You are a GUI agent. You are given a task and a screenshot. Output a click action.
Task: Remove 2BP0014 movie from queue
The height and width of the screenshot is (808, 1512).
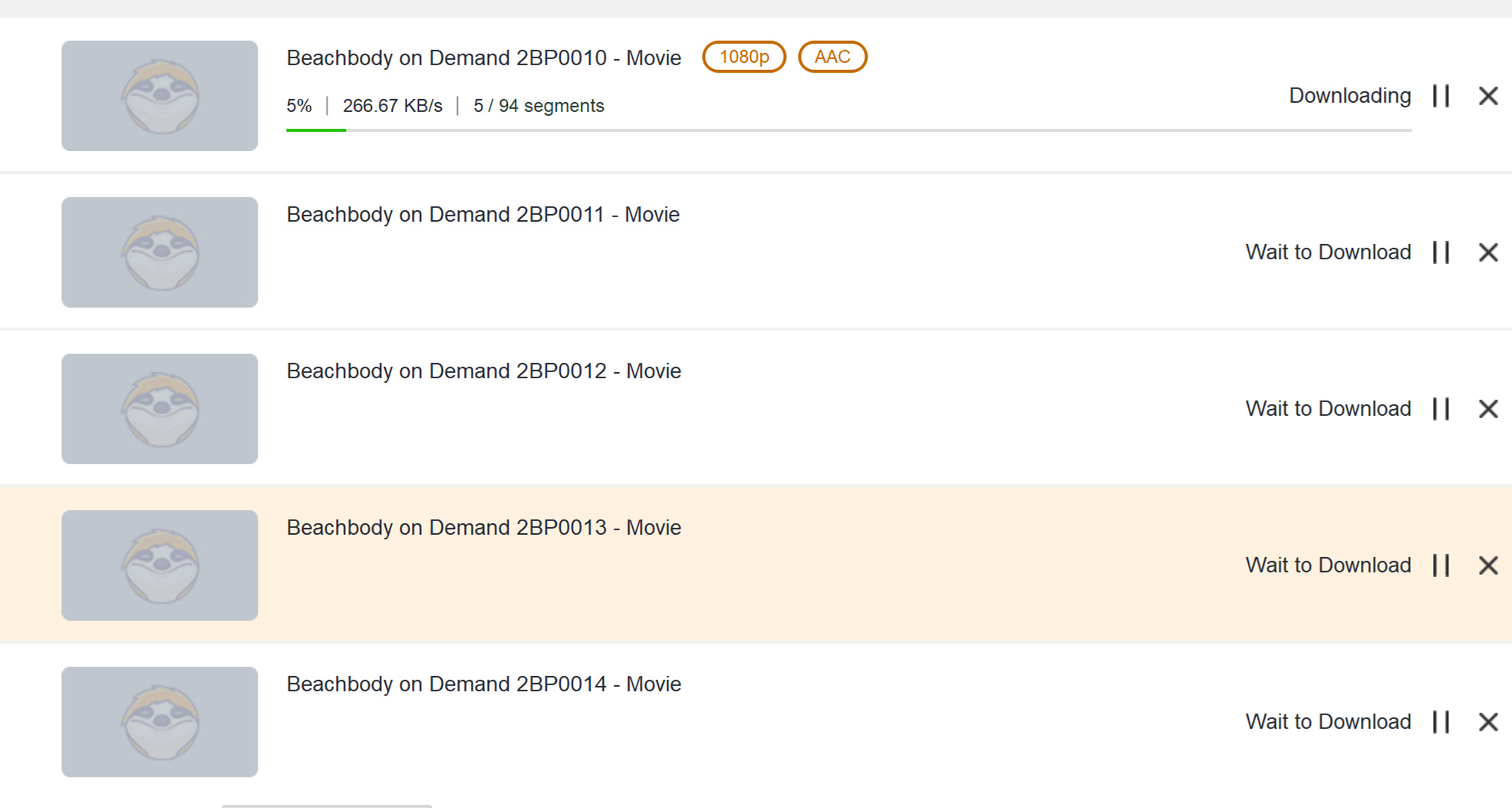[x=1487, y=722]
